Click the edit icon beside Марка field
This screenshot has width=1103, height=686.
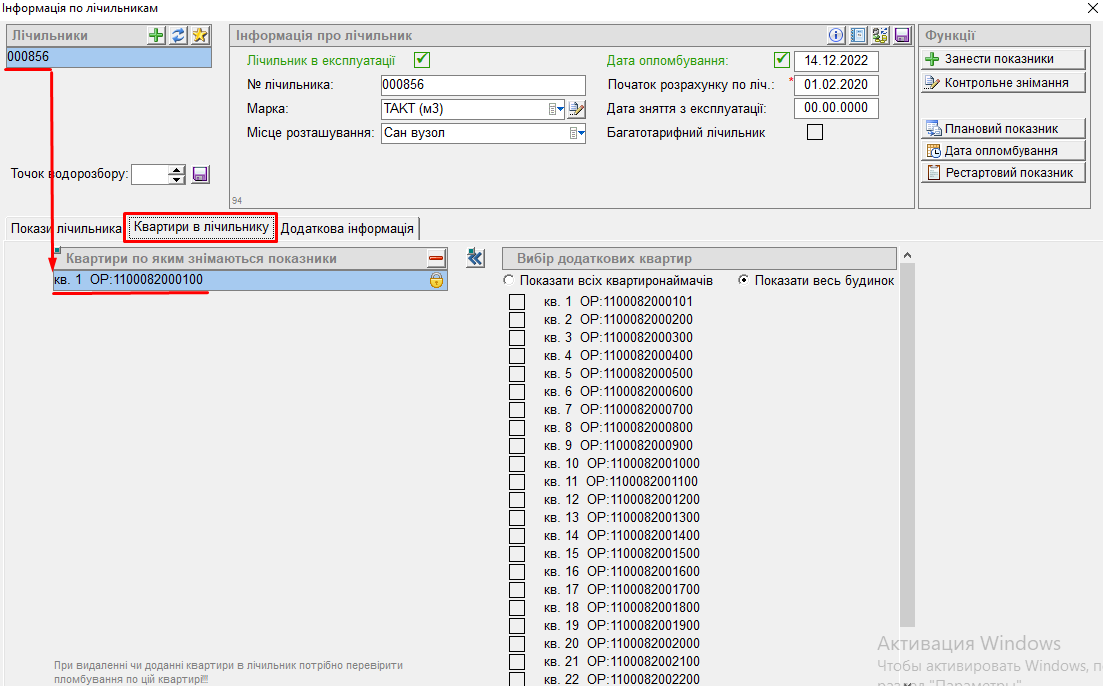point(576,109)
